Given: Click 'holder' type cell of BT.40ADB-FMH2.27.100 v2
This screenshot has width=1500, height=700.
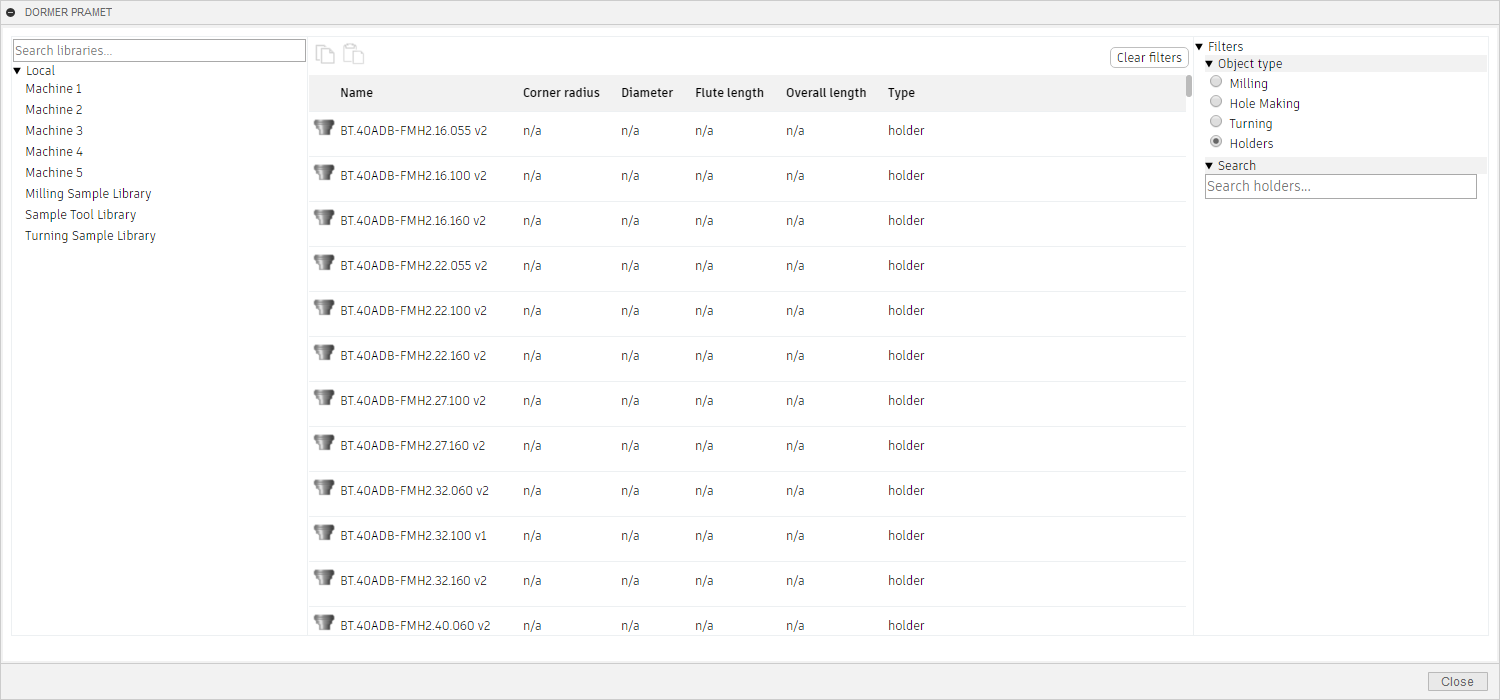Looking at the screenshot, I should [906, 401].
